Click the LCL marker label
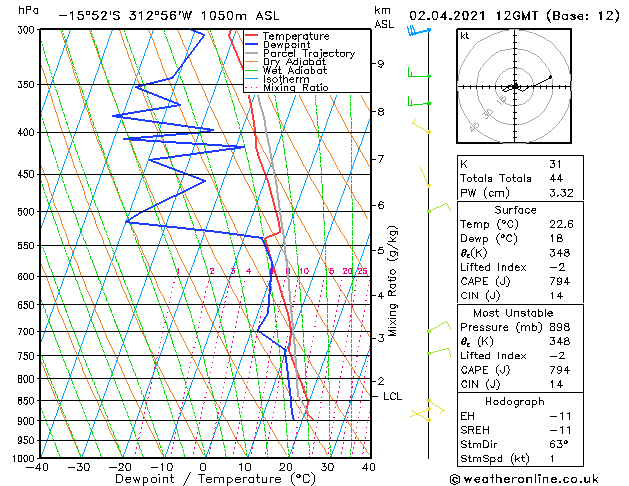 tap(392, 396)
